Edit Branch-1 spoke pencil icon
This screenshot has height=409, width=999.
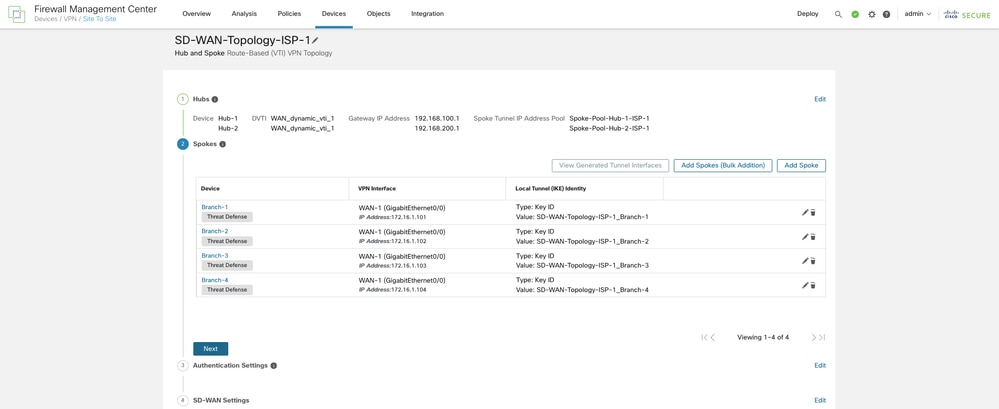point(805,212)
